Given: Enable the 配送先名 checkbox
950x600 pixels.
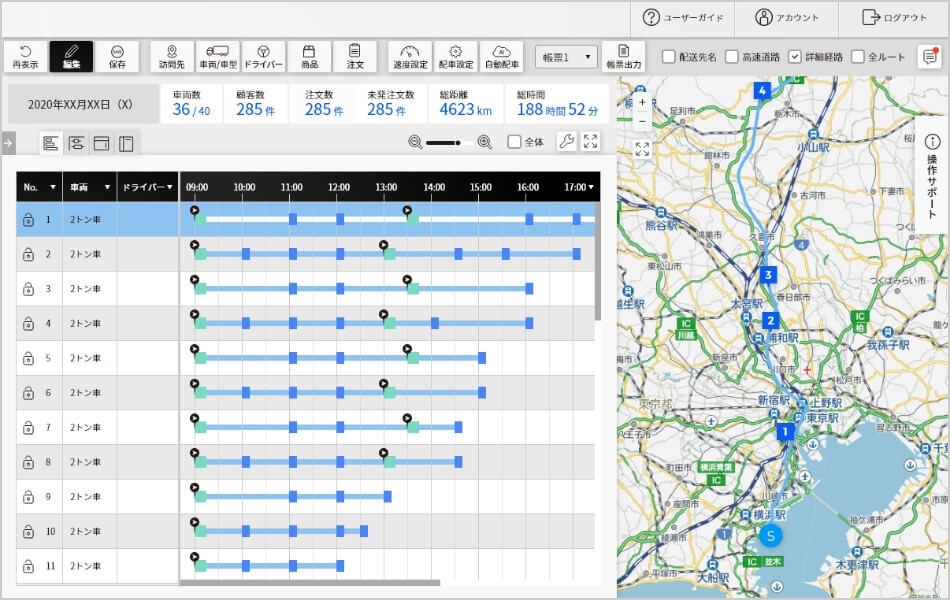Looking at the screenshot, I should (x=669, y=57).
